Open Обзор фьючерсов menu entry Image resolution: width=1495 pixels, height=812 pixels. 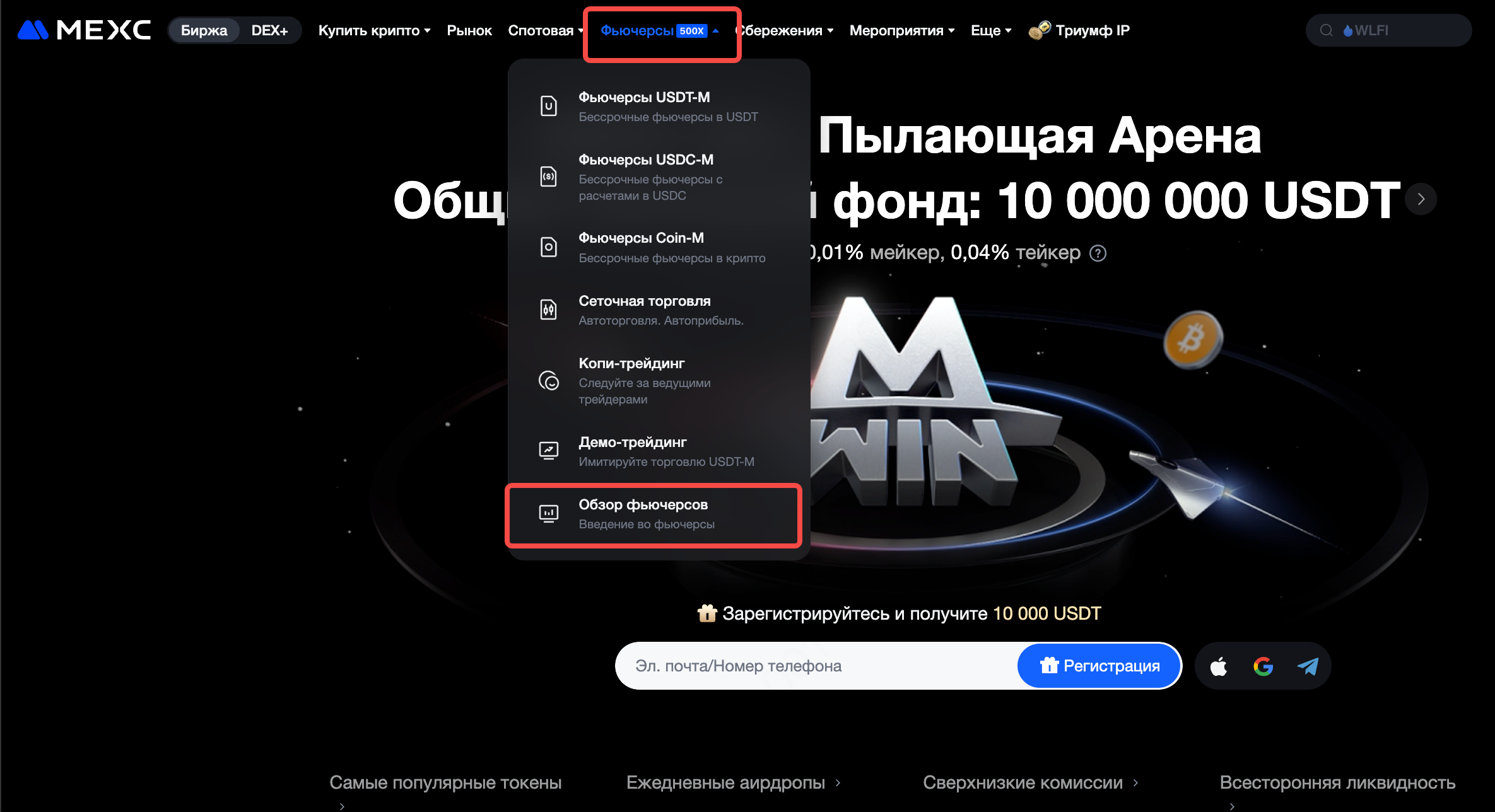tap(654, 514)
